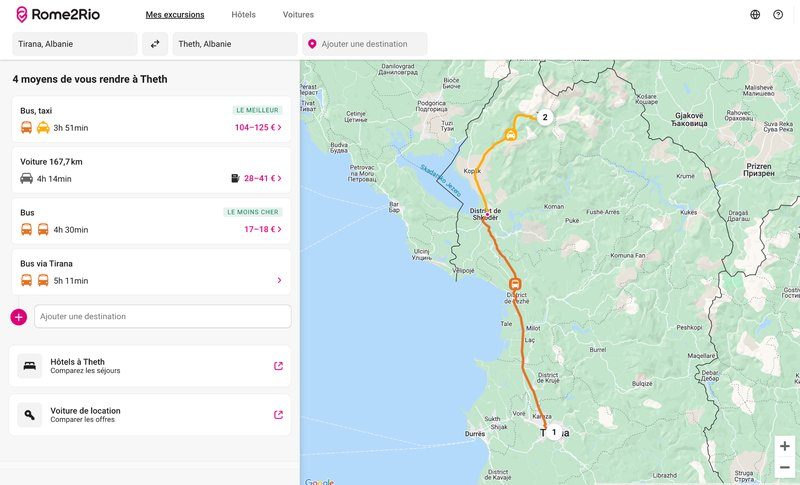The image size is (800, 485).
Task: Click the Bar label on the map
Action: (394, 207)
